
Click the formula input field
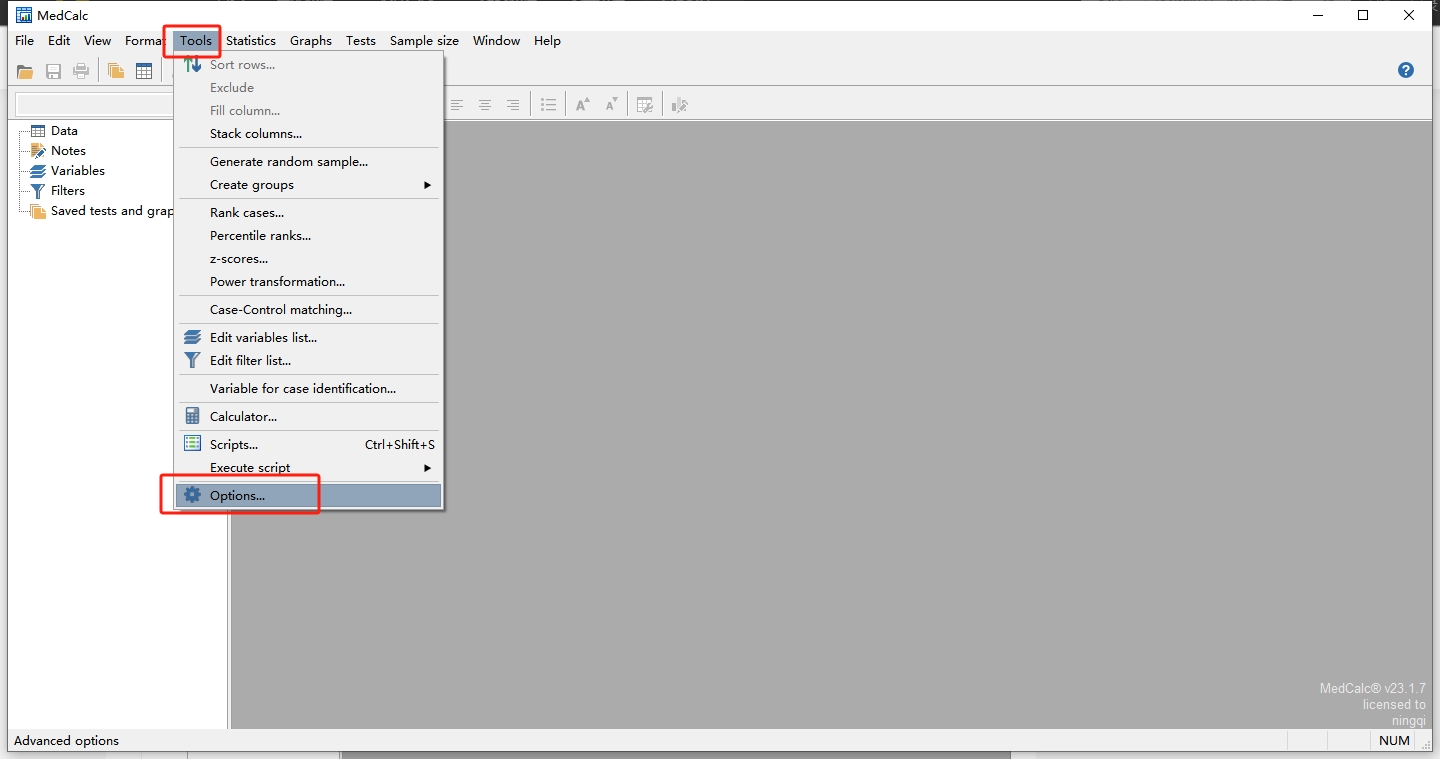(x=95, y=105)
